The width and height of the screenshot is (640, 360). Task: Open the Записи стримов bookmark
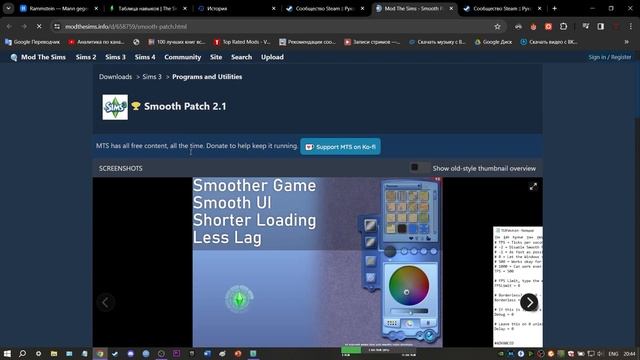point(372,42)
